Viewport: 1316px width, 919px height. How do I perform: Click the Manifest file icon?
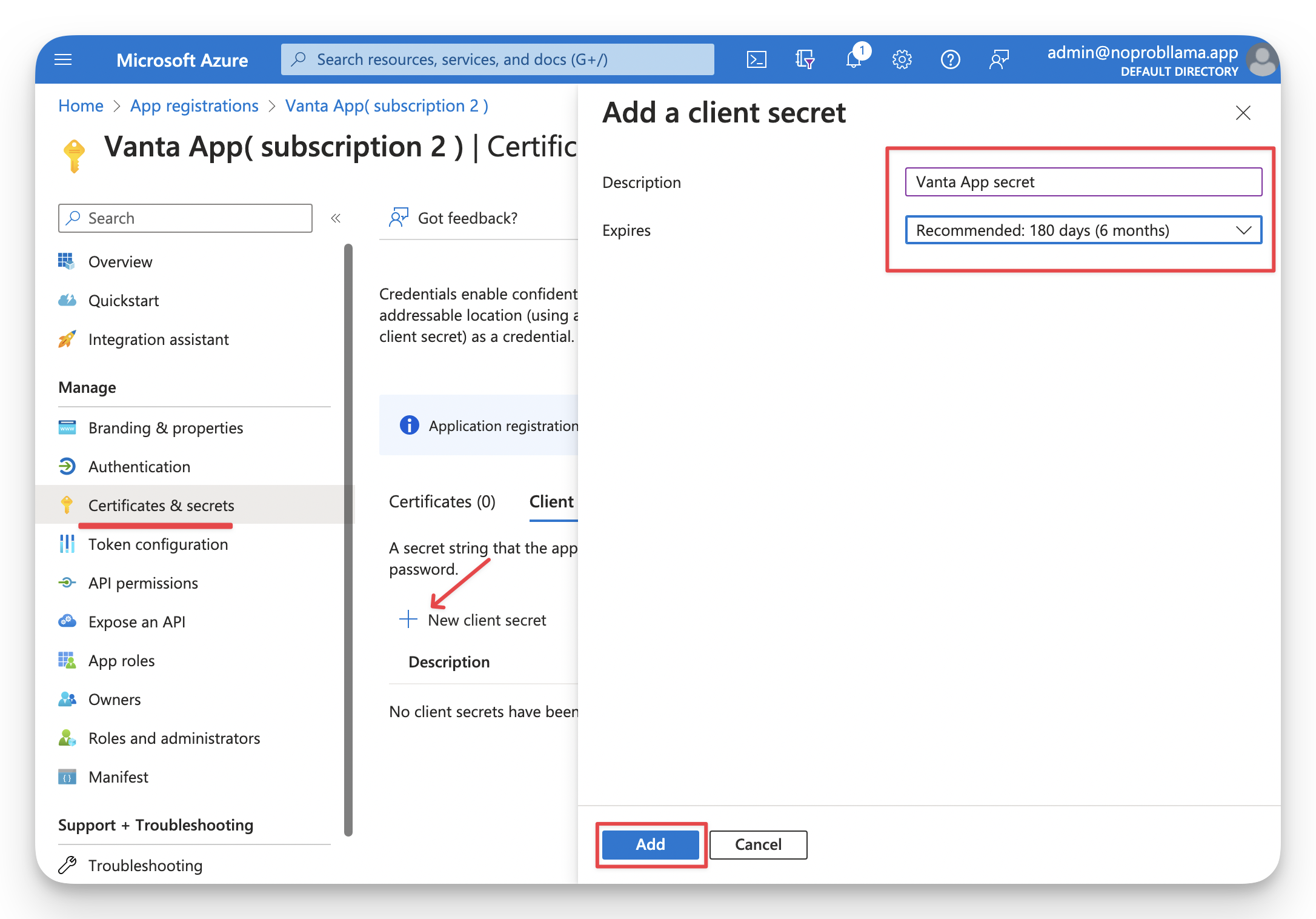pos(67,777)
